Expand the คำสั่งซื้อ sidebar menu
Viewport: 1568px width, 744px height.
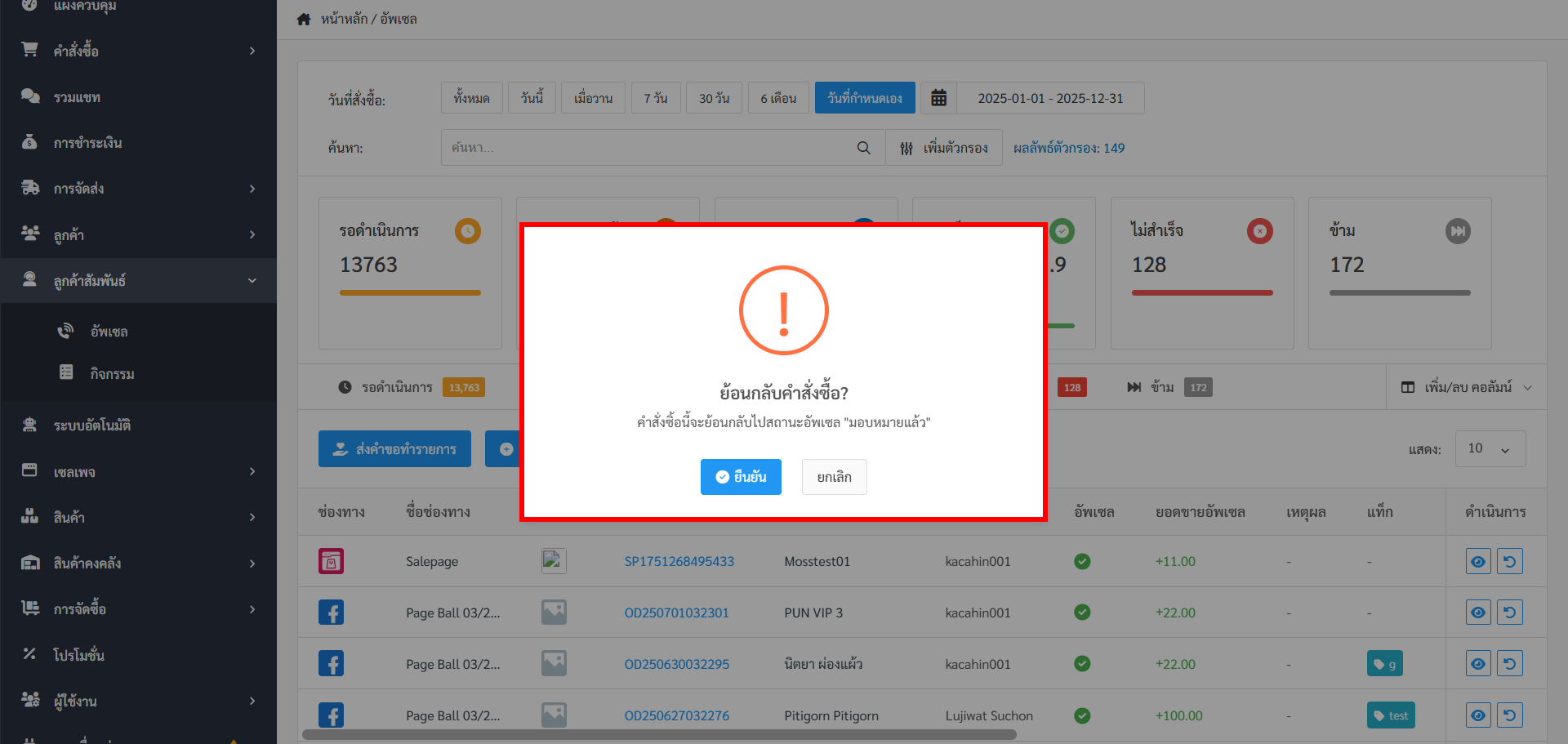(x=139, y=51)
